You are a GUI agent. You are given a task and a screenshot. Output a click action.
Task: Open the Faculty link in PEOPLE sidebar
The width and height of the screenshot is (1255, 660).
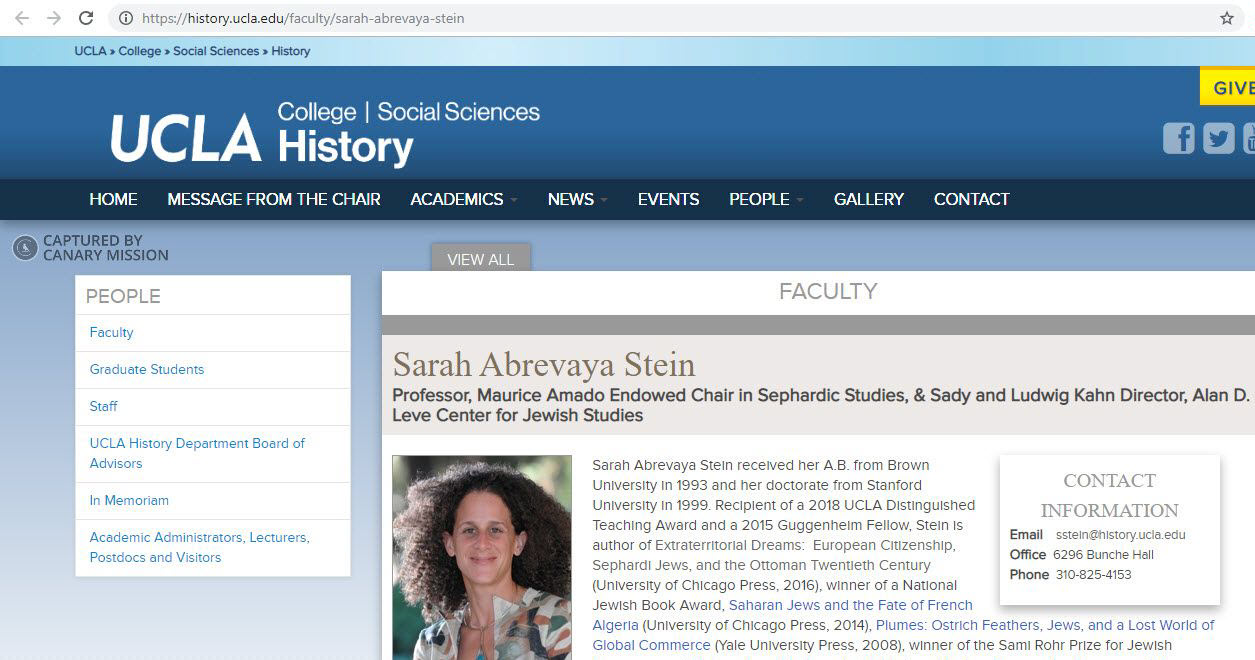click(111, 332)
